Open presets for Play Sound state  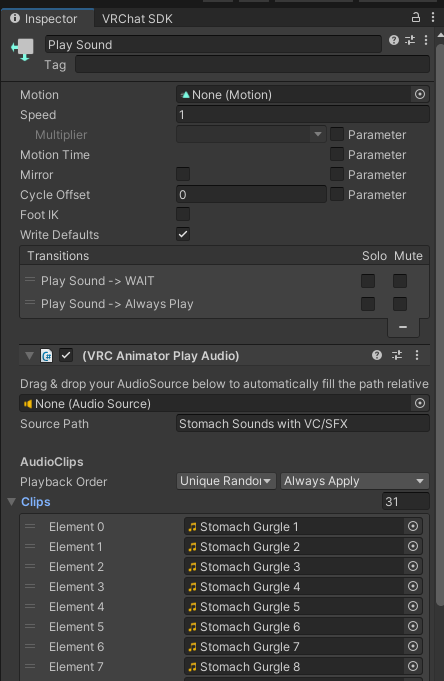point(410,40)
